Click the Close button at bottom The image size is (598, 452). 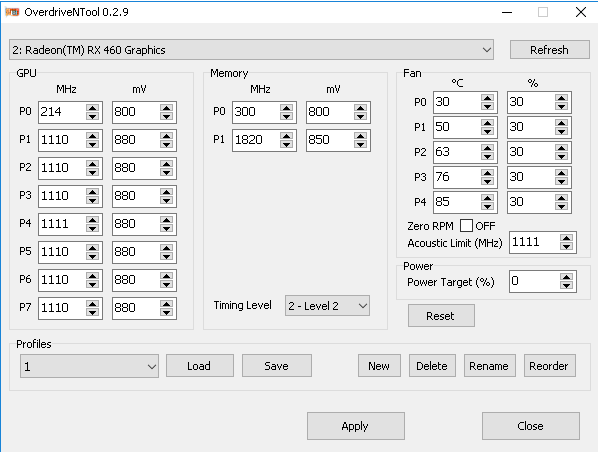(x=530, y=426)
